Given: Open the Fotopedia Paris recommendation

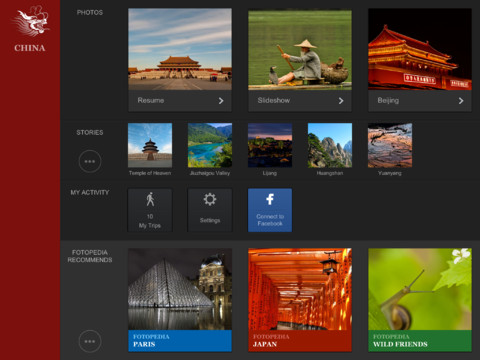Looking at the screenshot, I should [180, 300].
